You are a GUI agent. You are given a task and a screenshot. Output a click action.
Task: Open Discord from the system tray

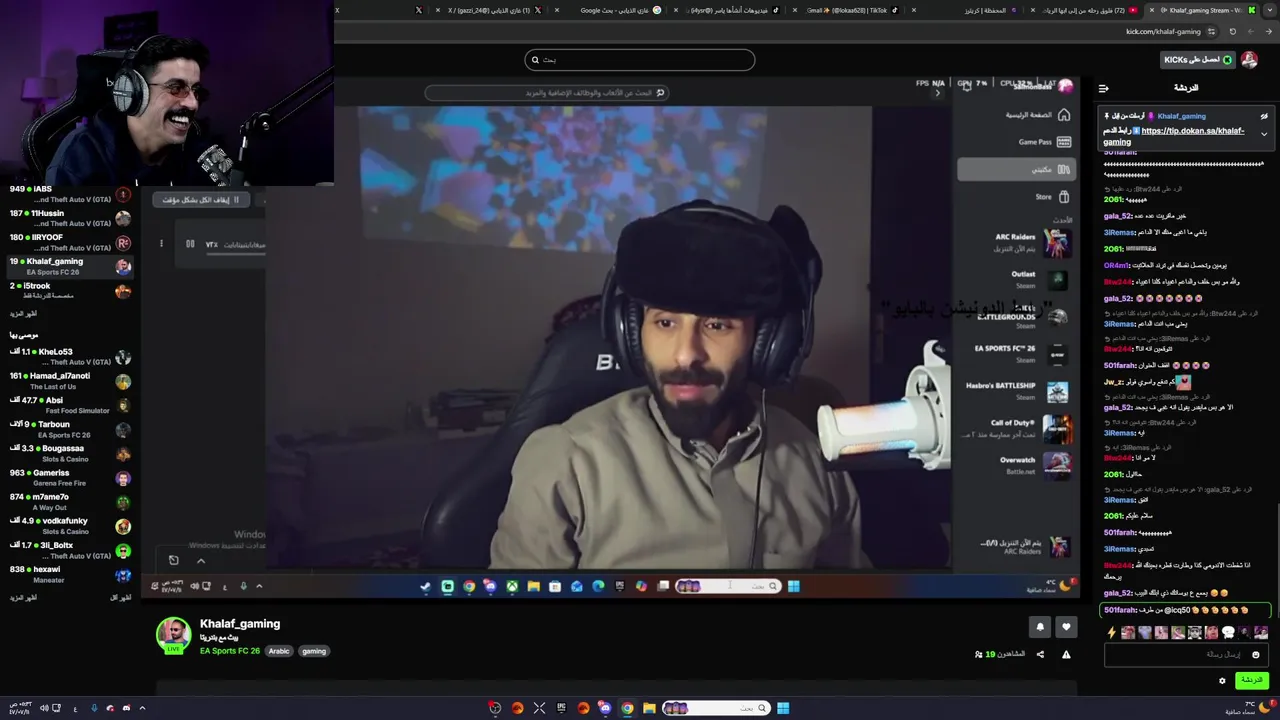click(126, 708)
